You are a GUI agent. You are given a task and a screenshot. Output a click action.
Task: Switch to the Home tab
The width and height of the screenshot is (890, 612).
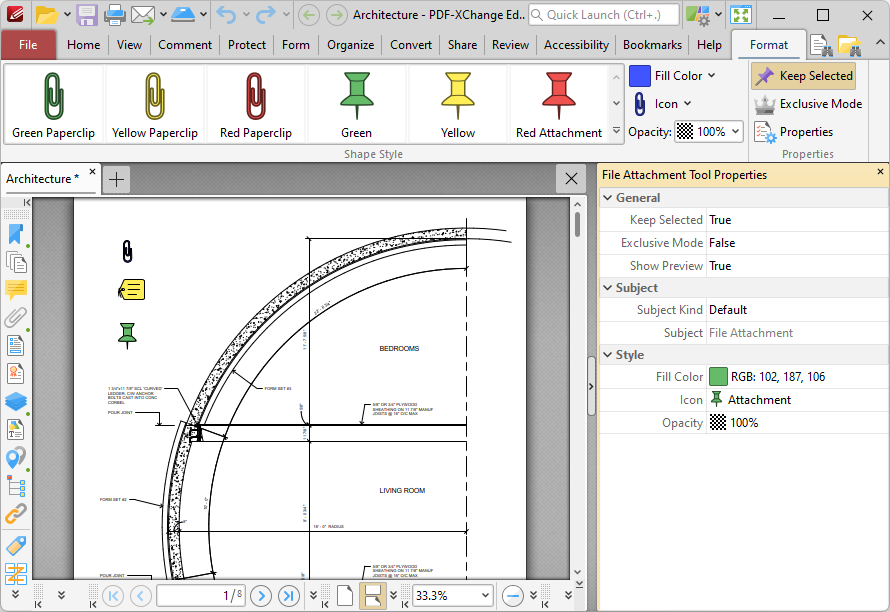click(83, 45)
